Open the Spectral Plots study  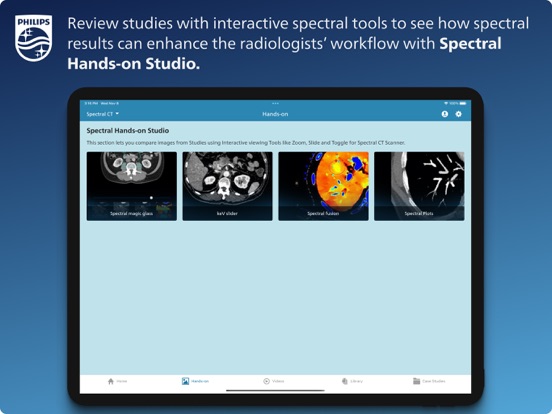[x=419, y=186]
